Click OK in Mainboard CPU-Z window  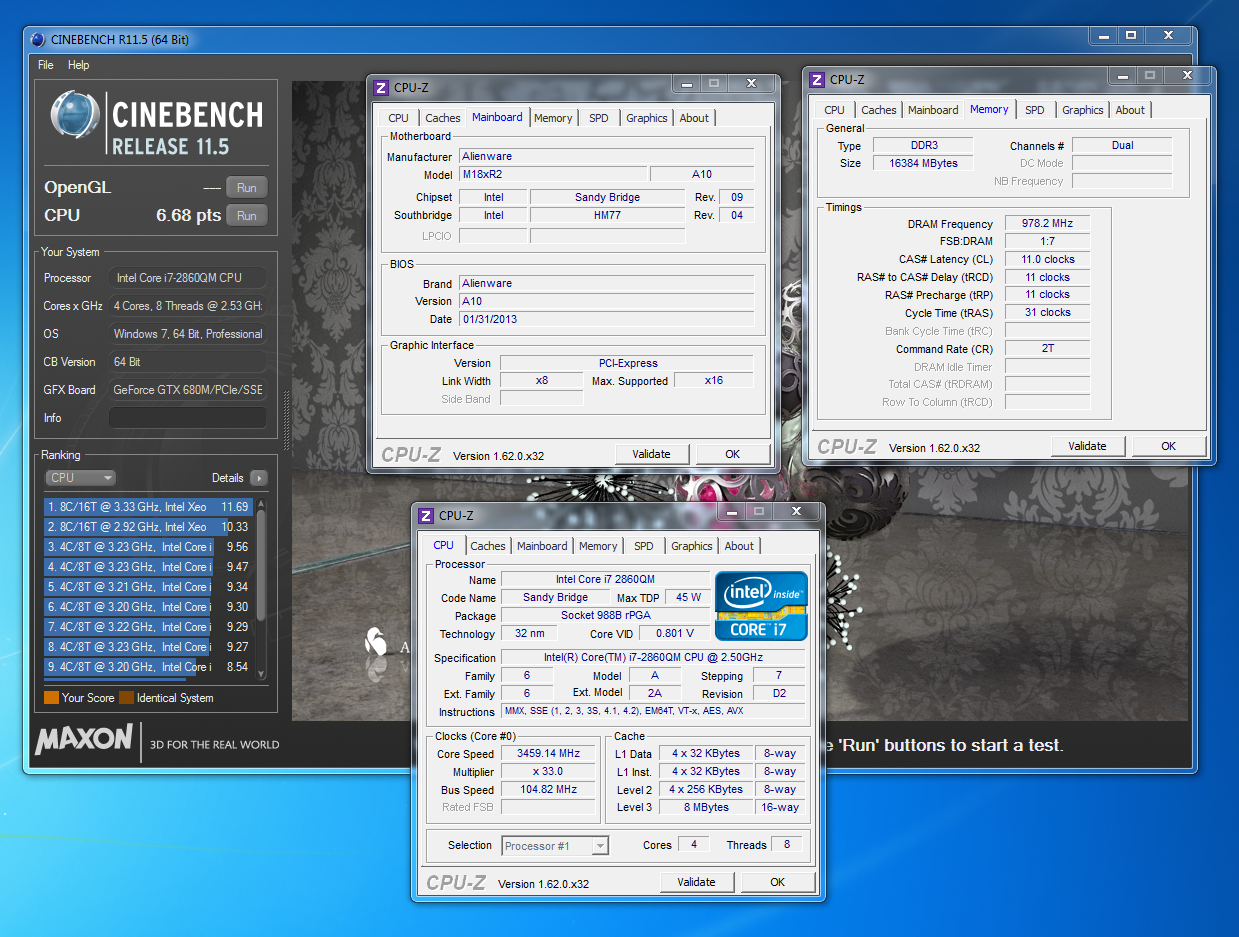733,454
